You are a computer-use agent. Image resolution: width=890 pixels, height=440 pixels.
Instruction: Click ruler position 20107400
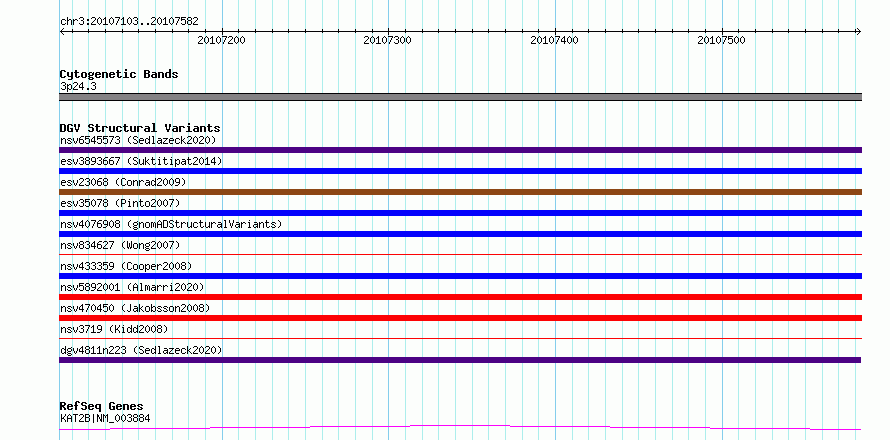(555, 40)
